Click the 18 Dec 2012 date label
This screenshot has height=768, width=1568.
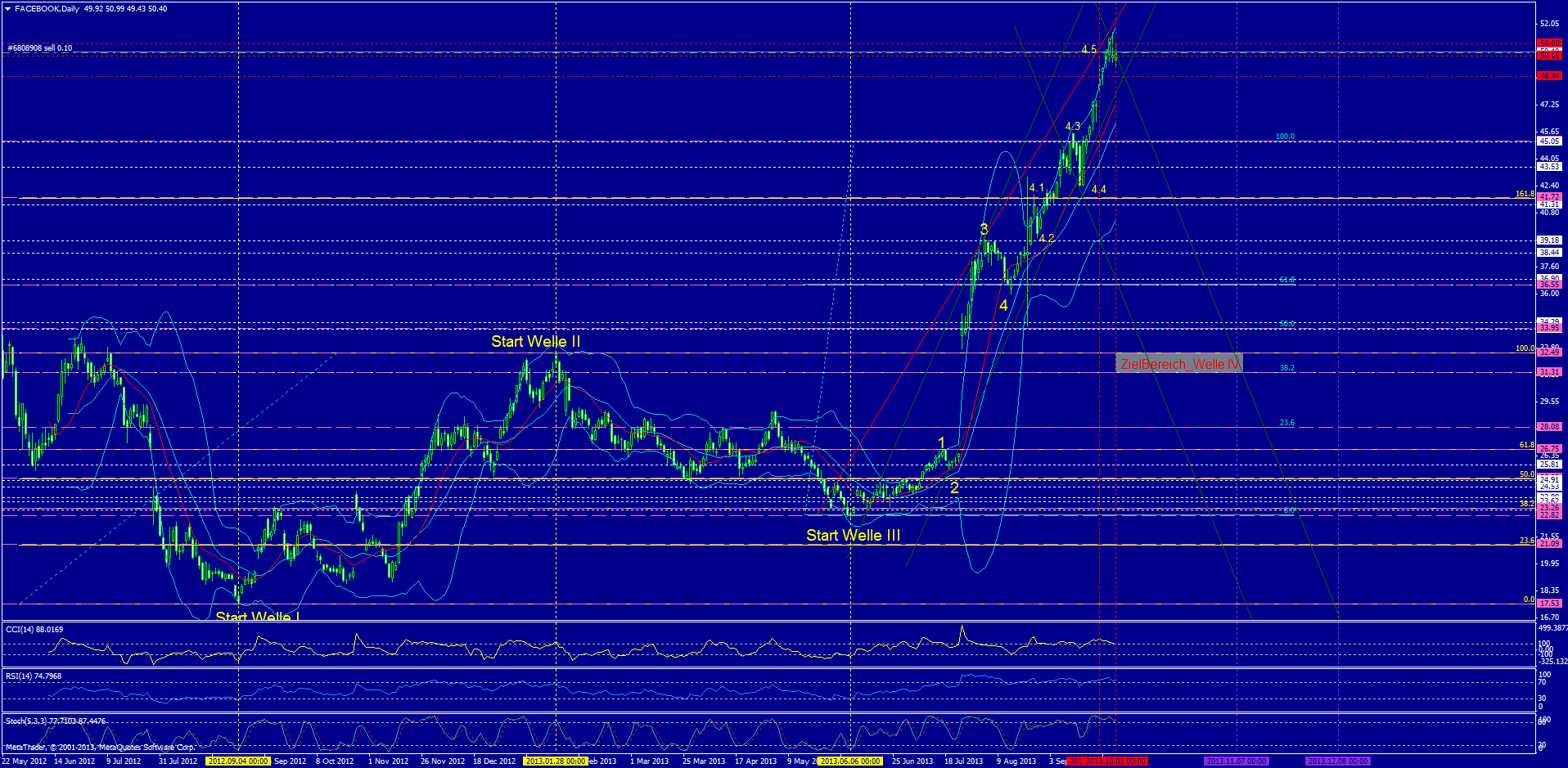pyautogui.click(x=495, y=761)
